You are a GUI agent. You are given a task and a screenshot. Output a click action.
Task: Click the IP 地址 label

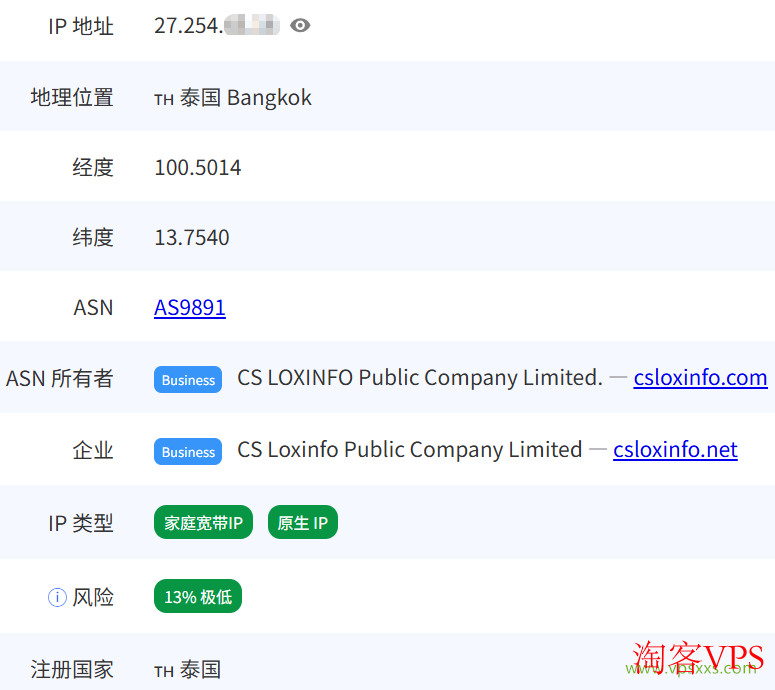point(81,26)
